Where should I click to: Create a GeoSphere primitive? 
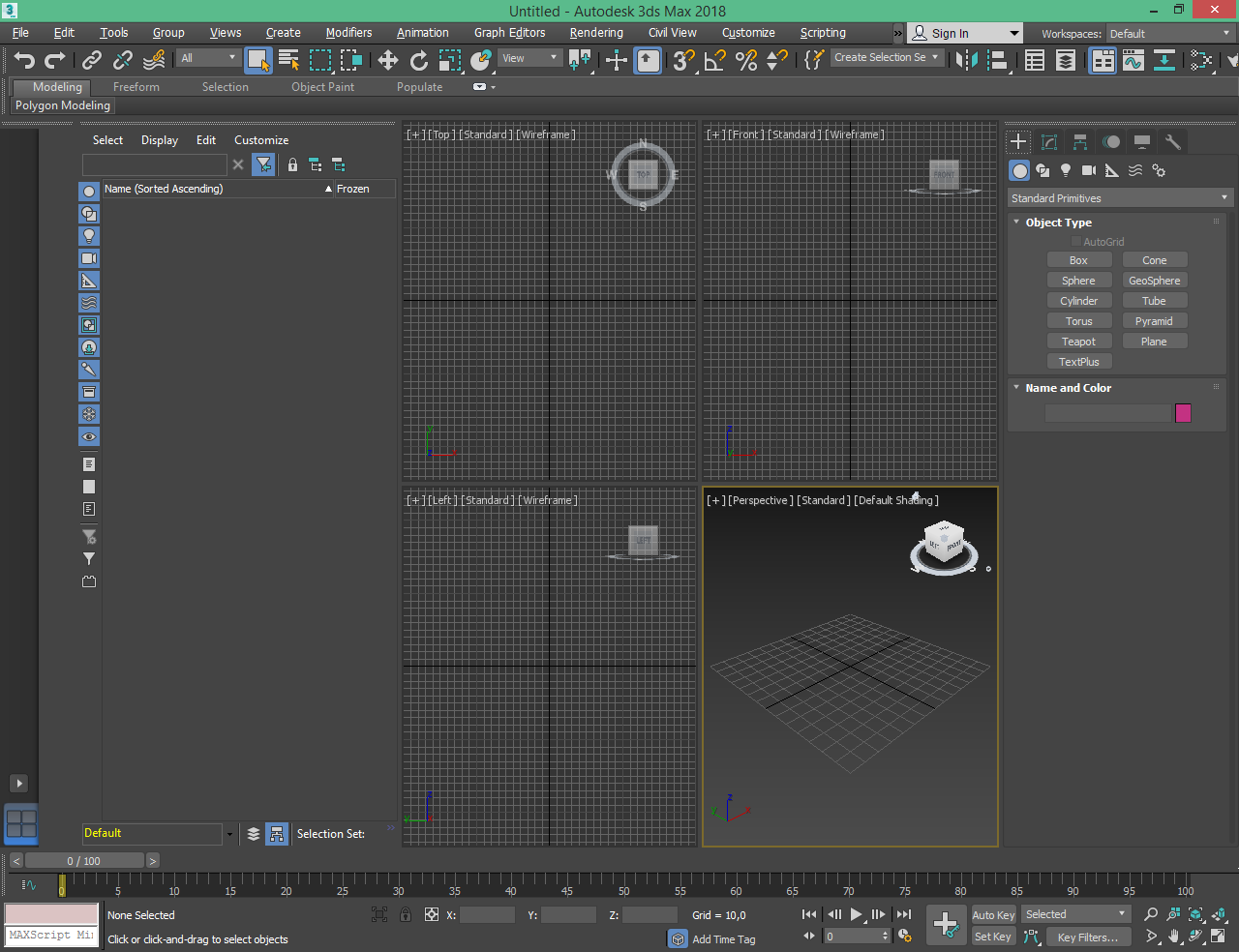(x=1155, y=281)
